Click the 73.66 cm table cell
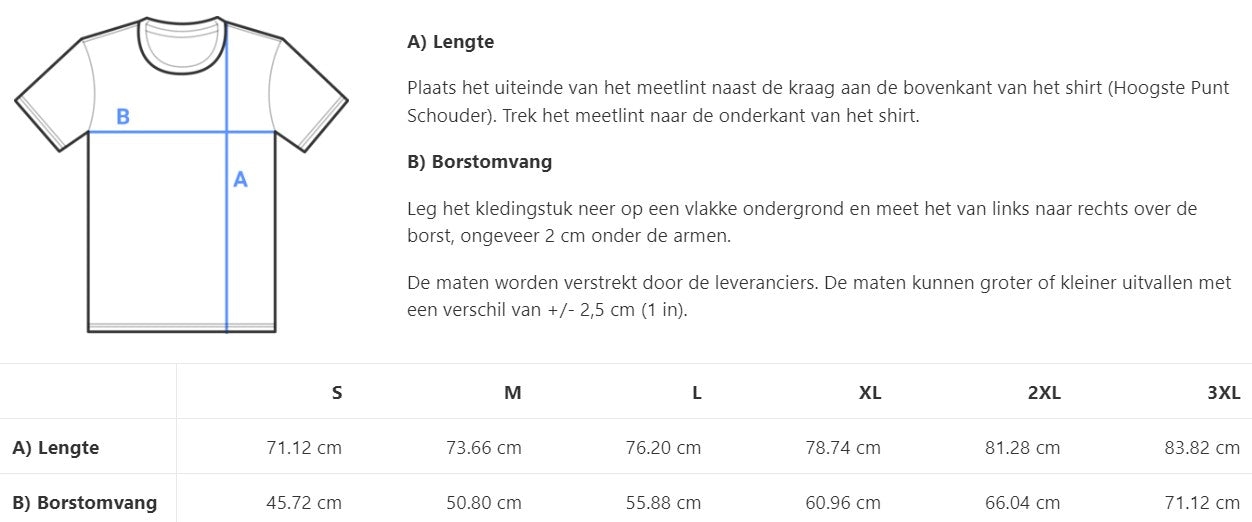1252x522 pixels. click(484, 447)
